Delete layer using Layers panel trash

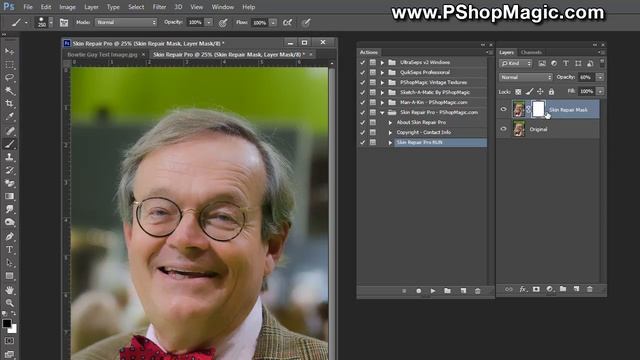tap(589, 289)
